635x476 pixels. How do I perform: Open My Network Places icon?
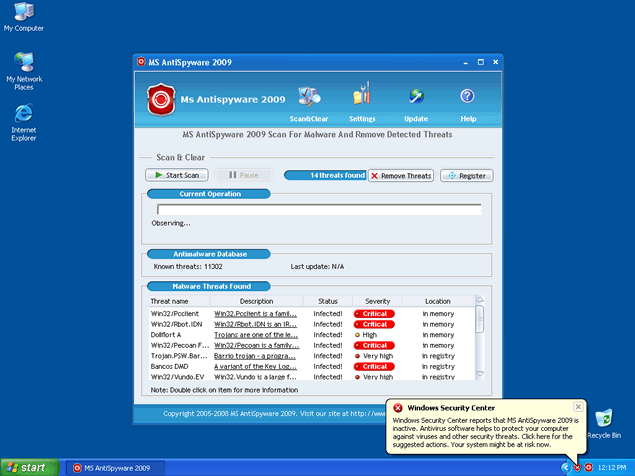click(x=24, y=63)
